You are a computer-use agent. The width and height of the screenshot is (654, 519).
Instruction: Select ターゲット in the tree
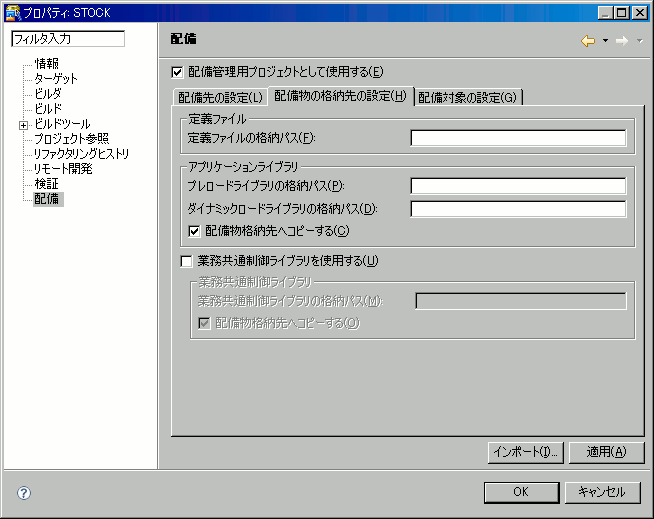pos(56,78)
